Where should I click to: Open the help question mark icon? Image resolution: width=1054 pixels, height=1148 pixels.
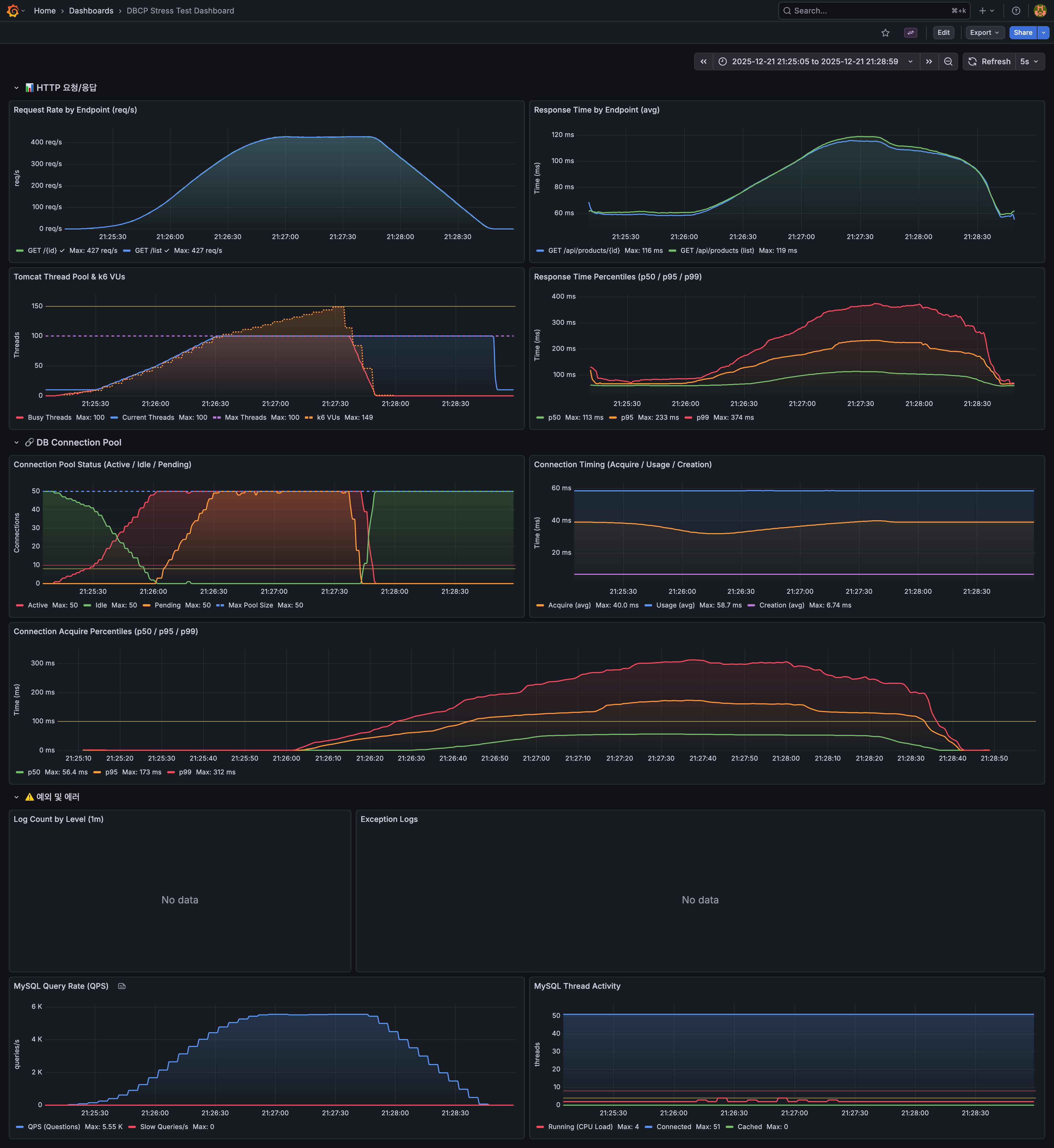pos(1016,11)
